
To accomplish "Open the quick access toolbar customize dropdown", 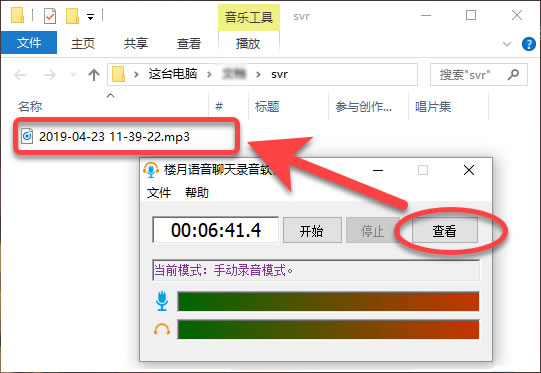I will click(x=90, y=17).
